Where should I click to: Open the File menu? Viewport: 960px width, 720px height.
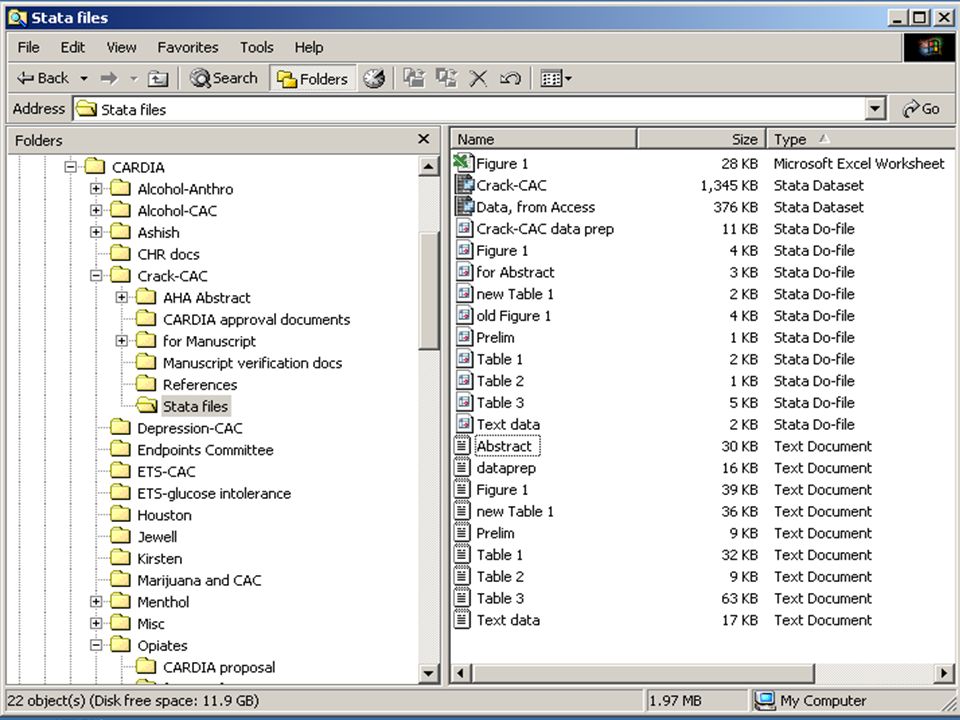pos(28,47)
